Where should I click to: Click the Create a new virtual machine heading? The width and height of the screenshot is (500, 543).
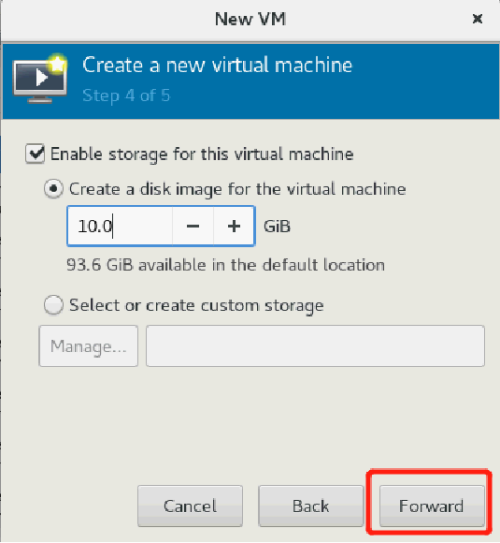click(x=217, y=65)
